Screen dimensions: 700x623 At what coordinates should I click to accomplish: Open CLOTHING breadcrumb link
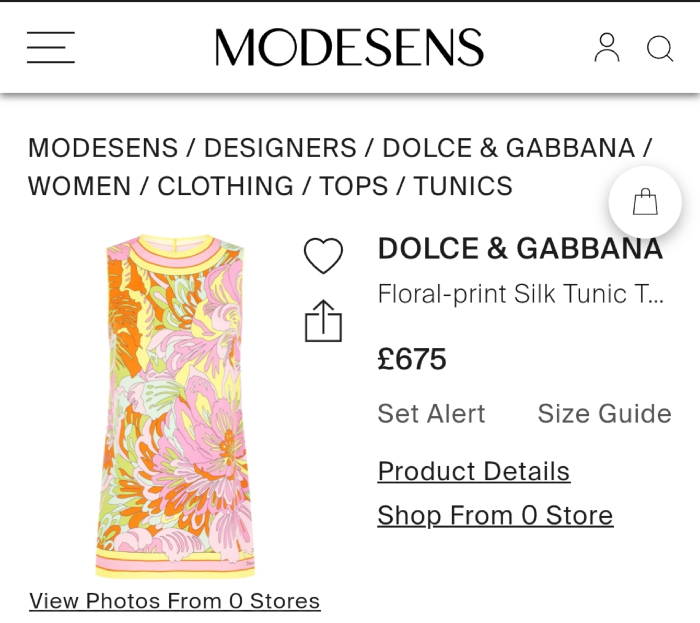[x=225, y=186]
